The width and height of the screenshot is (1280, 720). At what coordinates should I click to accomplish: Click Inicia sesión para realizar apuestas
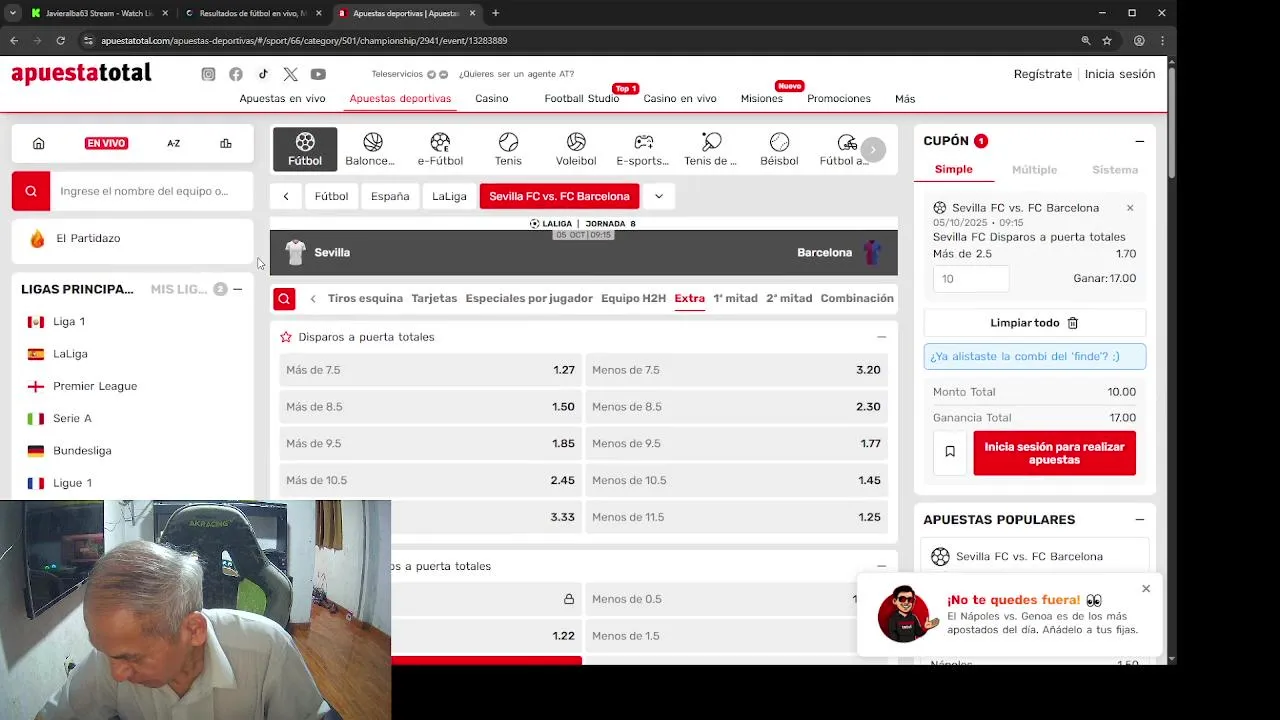pyautogui.click(x=1054, y=453)
